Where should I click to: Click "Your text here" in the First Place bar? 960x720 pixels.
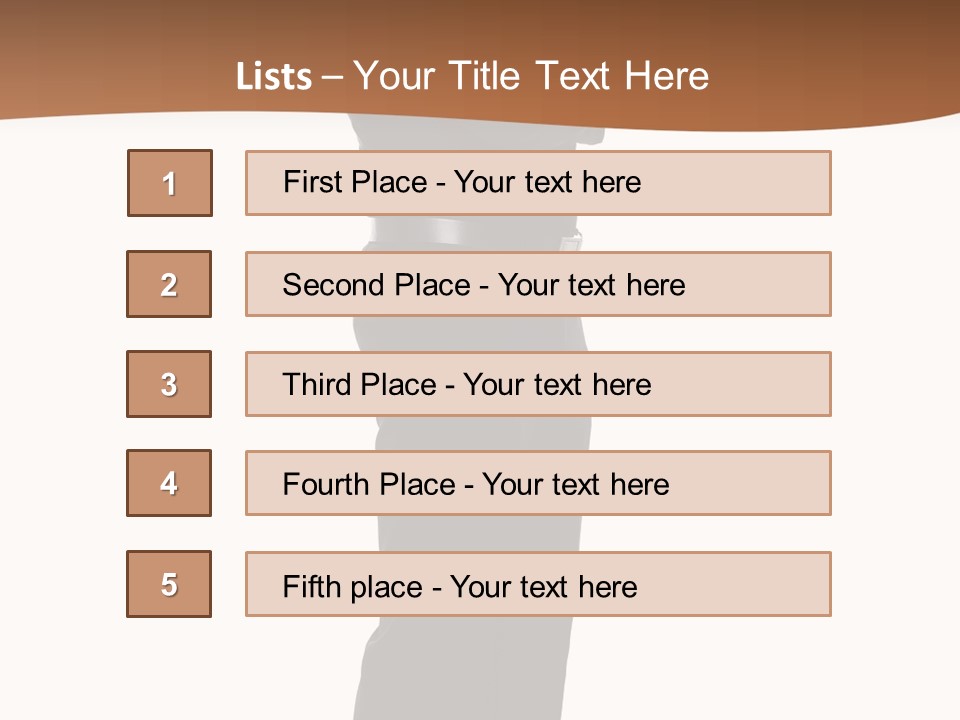[547, 182]
